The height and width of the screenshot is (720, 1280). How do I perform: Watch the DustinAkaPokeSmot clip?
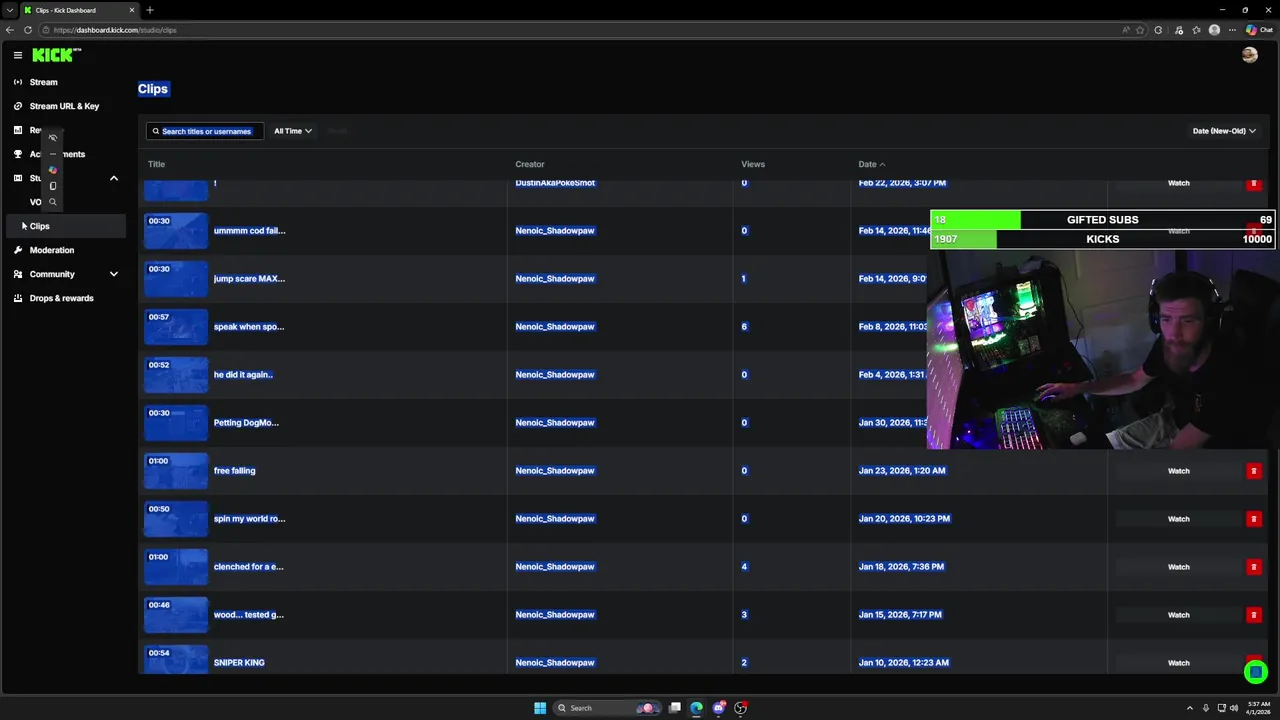pyautogui.click(x=1179, y=183)
